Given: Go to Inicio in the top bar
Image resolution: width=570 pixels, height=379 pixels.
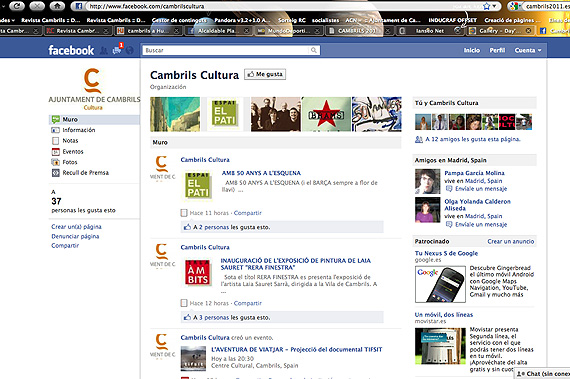Looking at the screenshot, I should click(471, 50).
